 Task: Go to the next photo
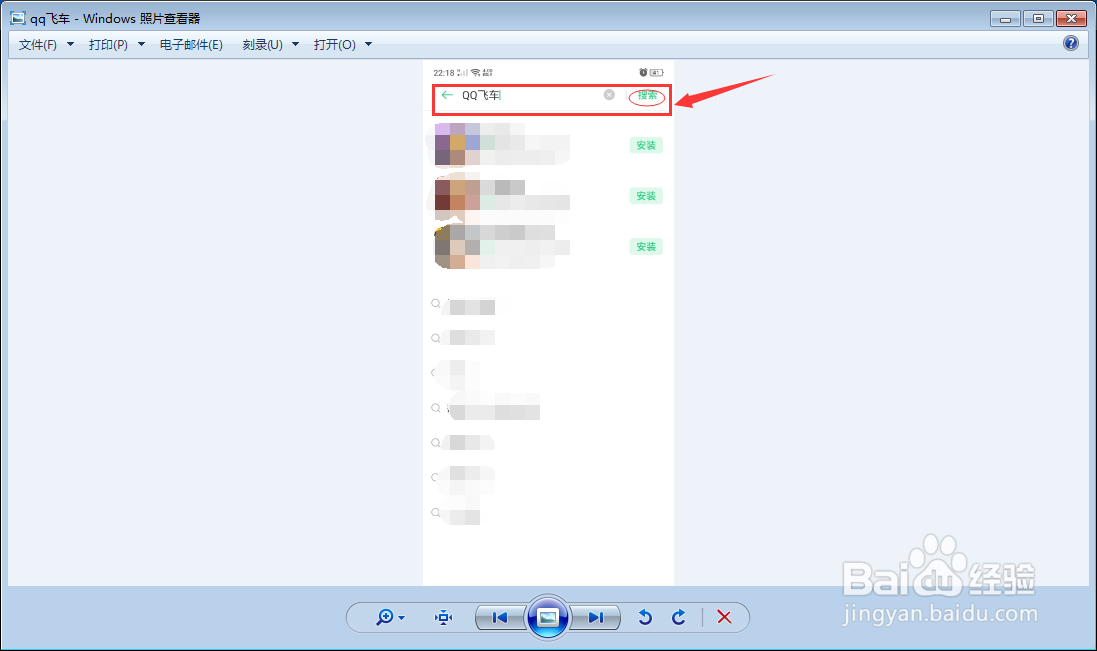pos(595,617)
